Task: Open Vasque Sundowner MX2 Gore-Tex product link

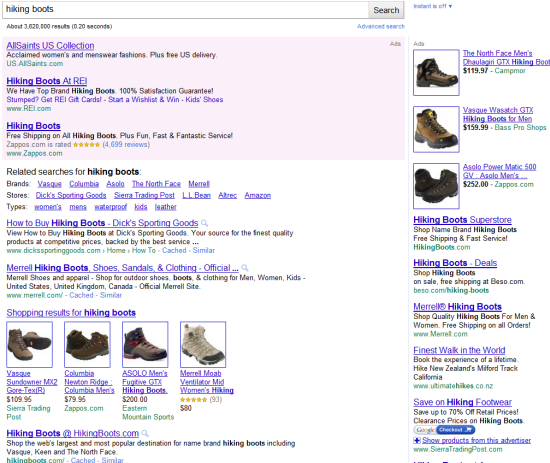Action: pos(32,382)
